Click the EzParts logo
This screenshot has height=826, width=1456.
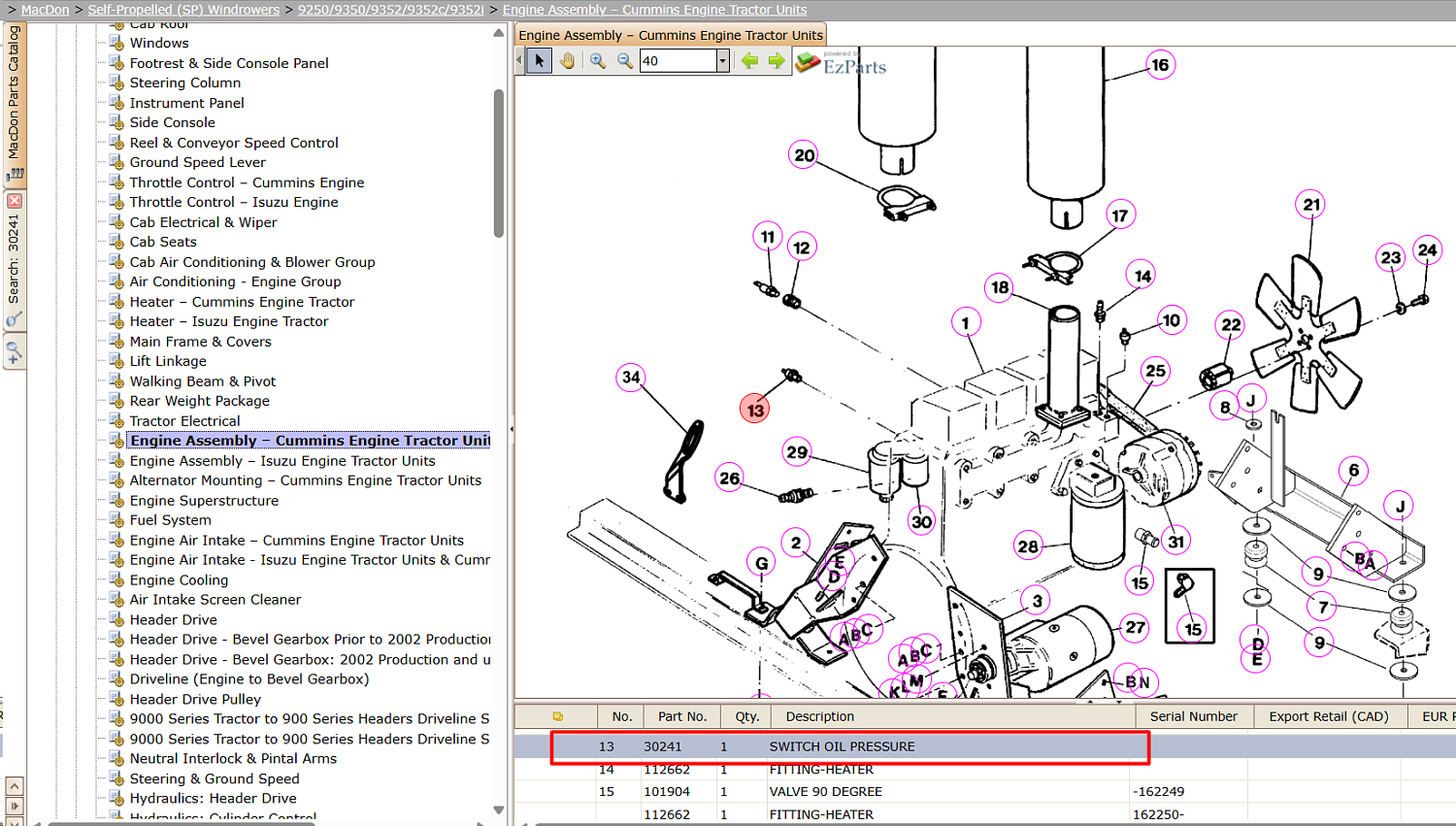841,63
